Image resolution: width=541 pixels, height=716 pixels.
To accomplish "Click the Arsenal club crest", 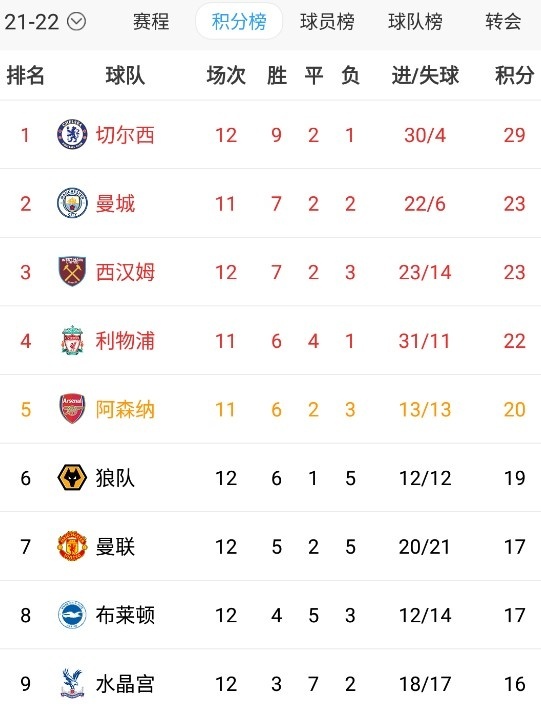I will pyautogui.click(x=72, y=409).
